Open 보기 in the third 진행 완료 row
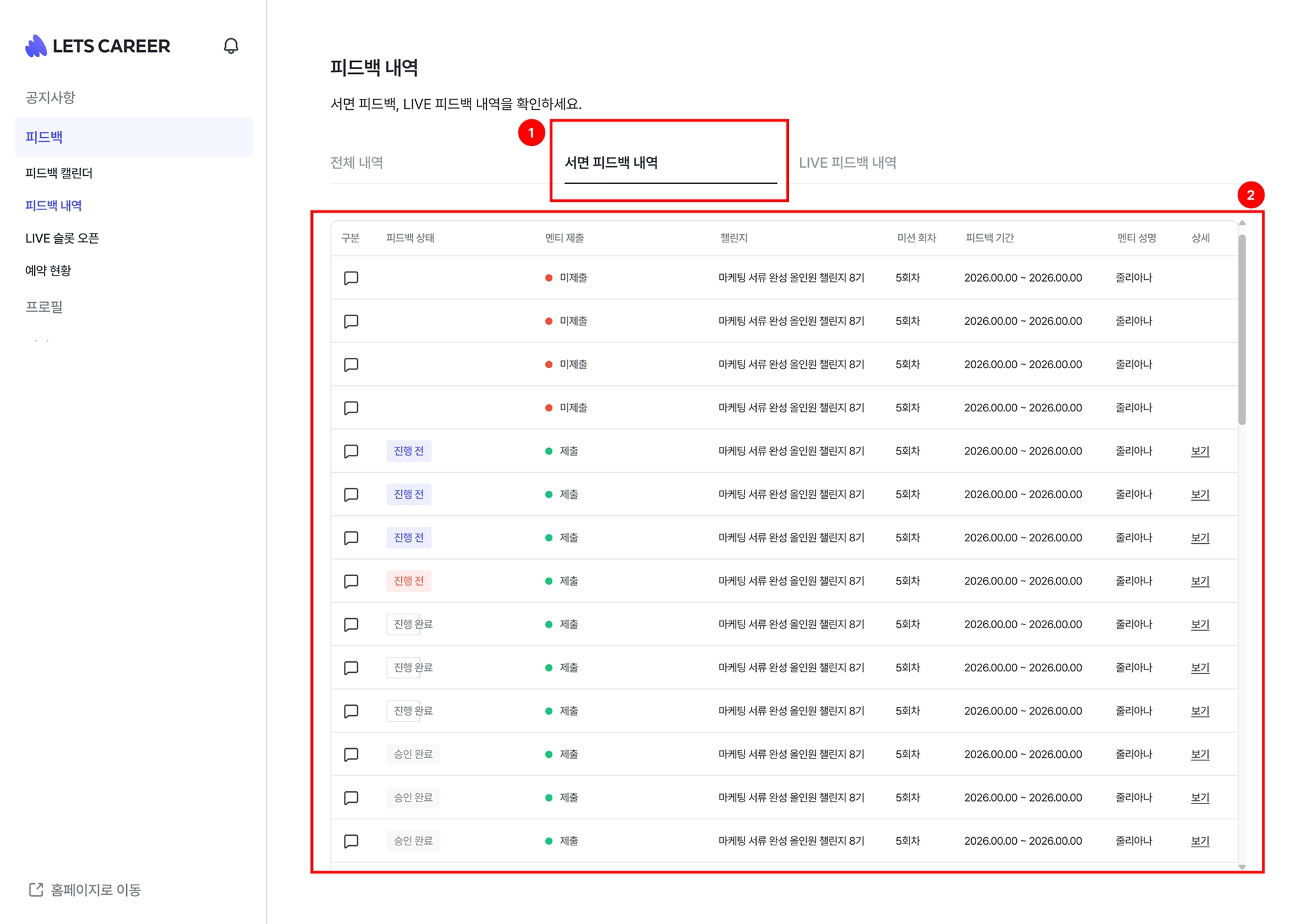1300x924 pixels. (1200, 711)
